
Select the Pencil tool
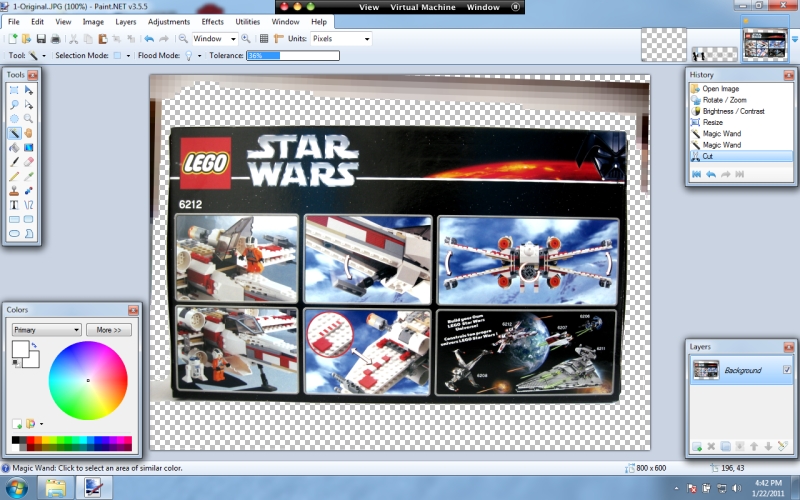click(x=14, y=176)
